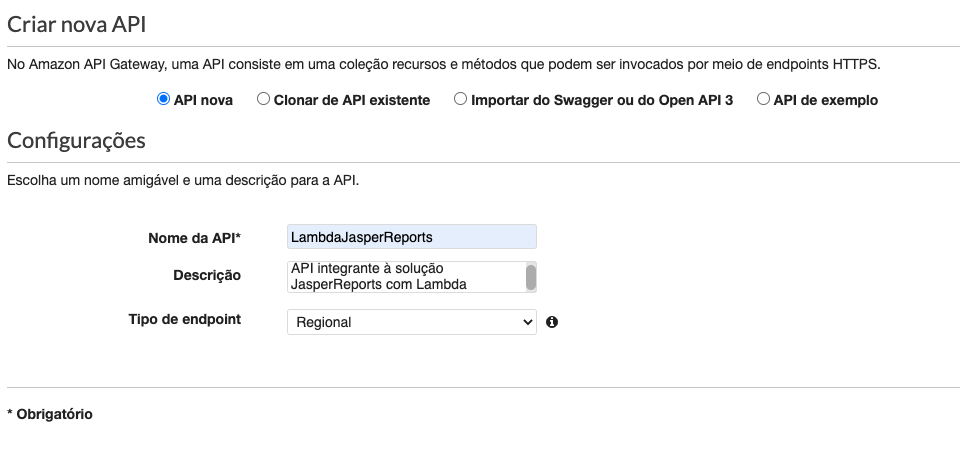
Task: Select the "API nova" radio button
Action: (163, 99)
